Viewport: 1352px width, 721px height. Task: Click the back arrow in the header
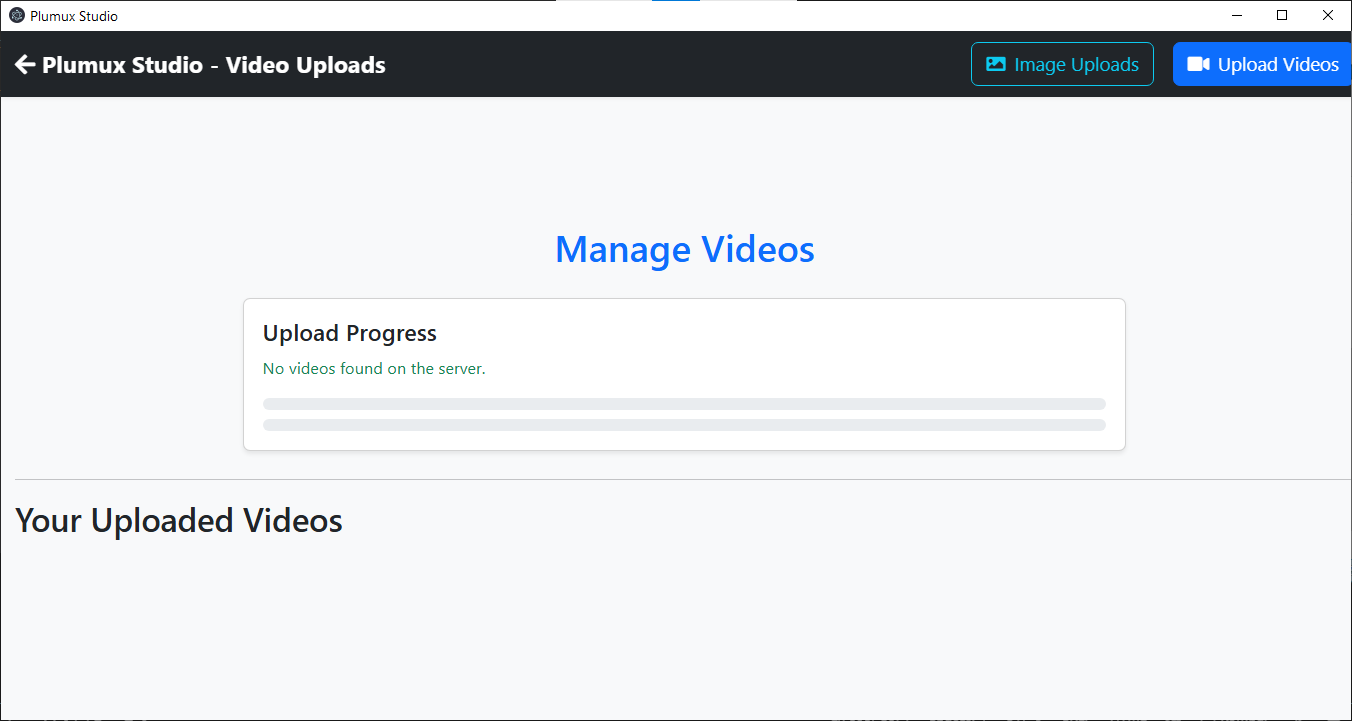(23, 64)
